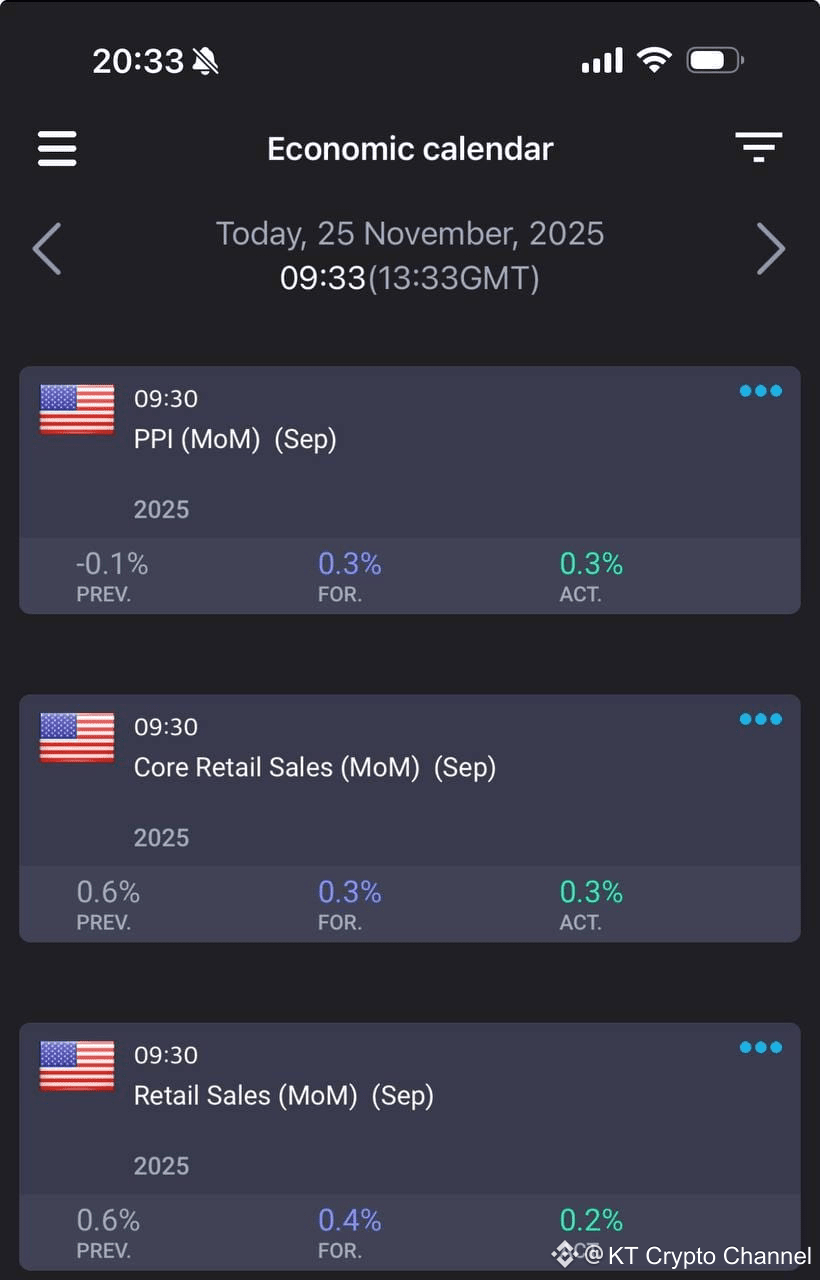Tap PPI actual value 0.3%
The width and height of the screenshot is (820, 1280).
tap(591, 564)
